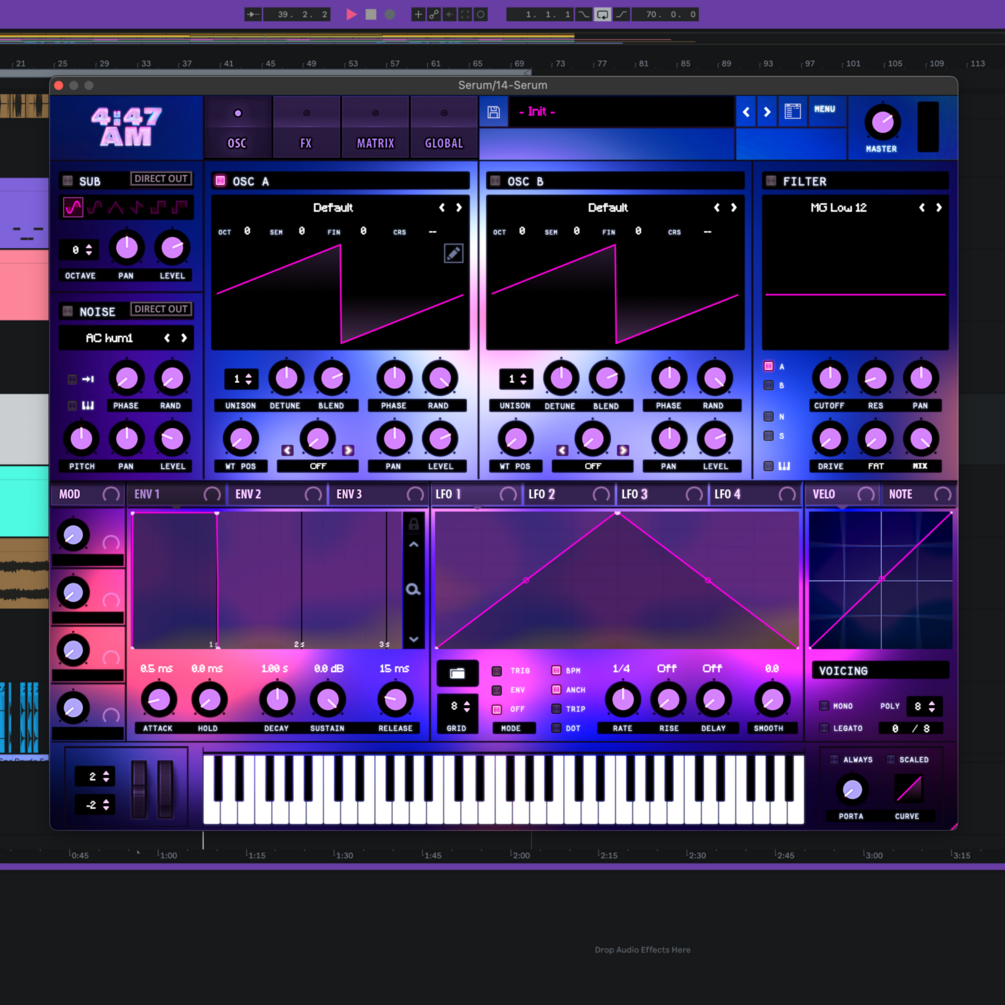Image resolution: width=1005 pixels, height=1005 pixels.
Task: Click the porta curve shape display
Action: point(908,789)
